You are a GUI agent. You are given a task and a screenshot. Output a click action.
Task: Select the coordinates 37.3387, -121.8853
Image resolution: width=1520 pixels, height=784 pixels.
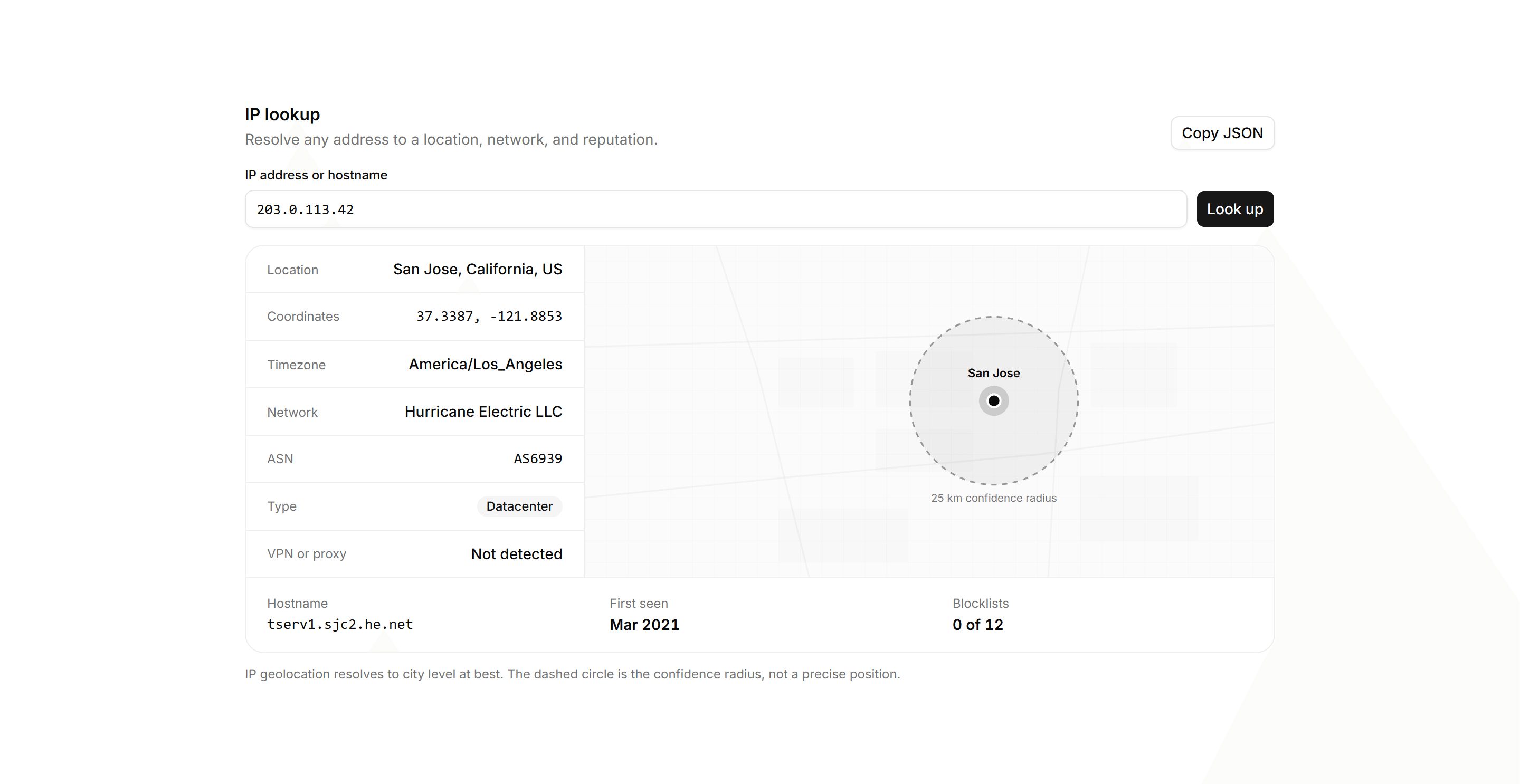coord(489,316)
